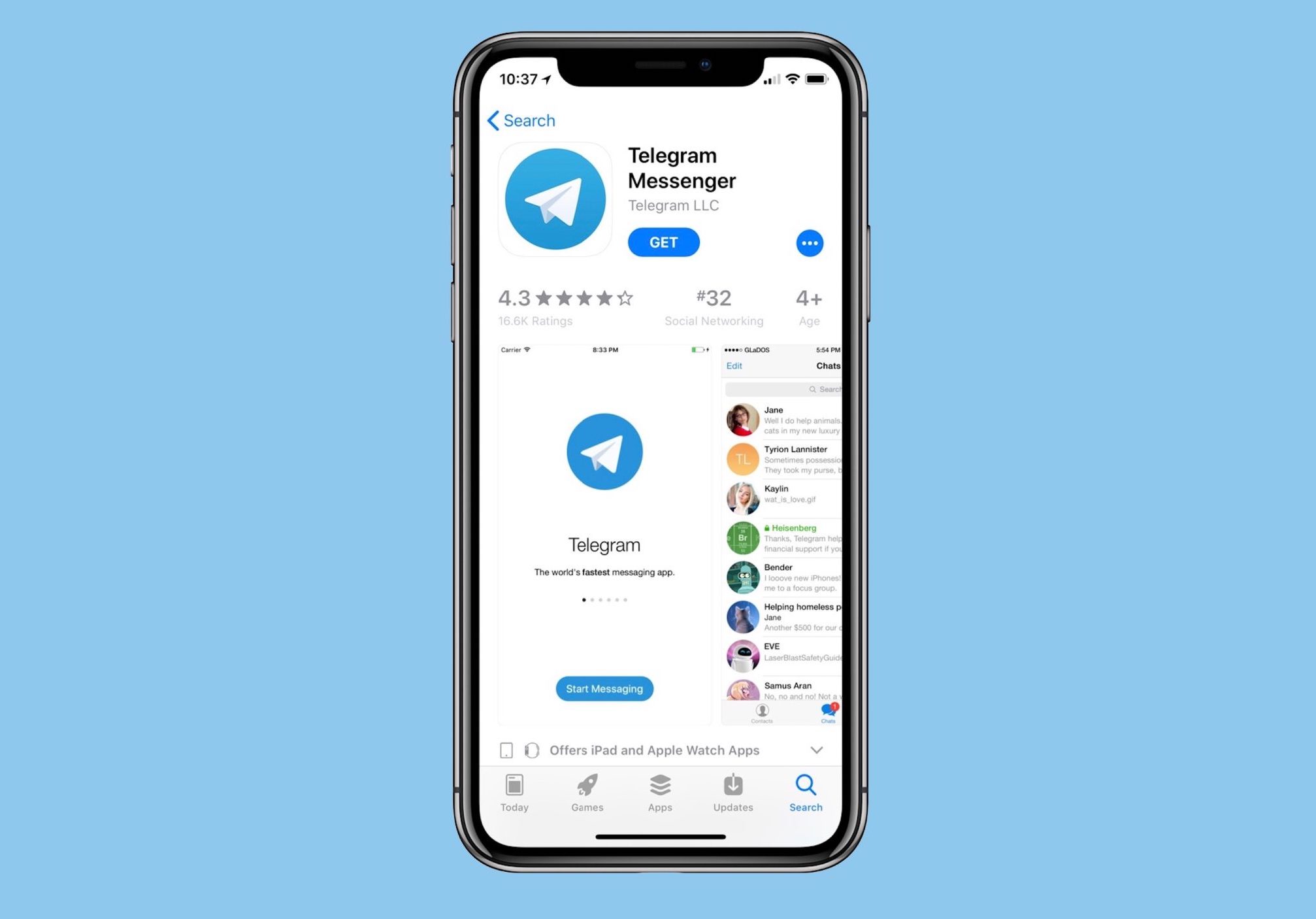Tap the three-dot more options icon

pyautogui.click(x=810, y=241)
